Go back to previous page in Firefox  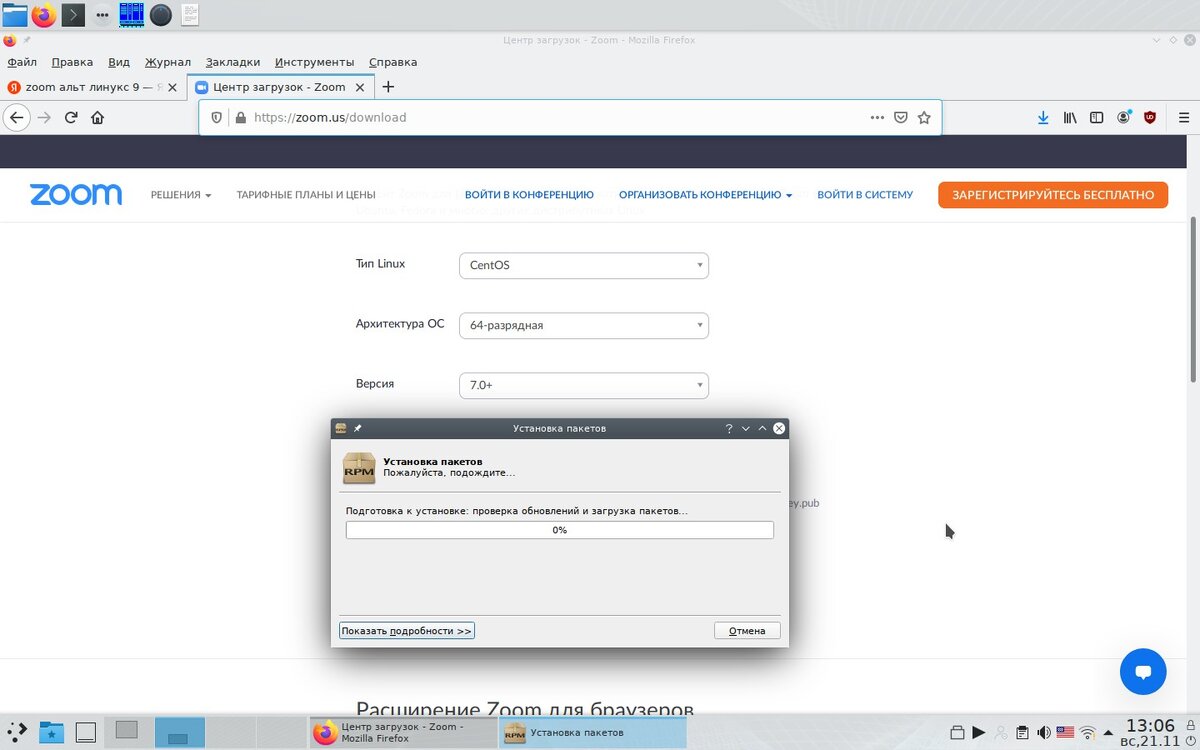[16, 117]
